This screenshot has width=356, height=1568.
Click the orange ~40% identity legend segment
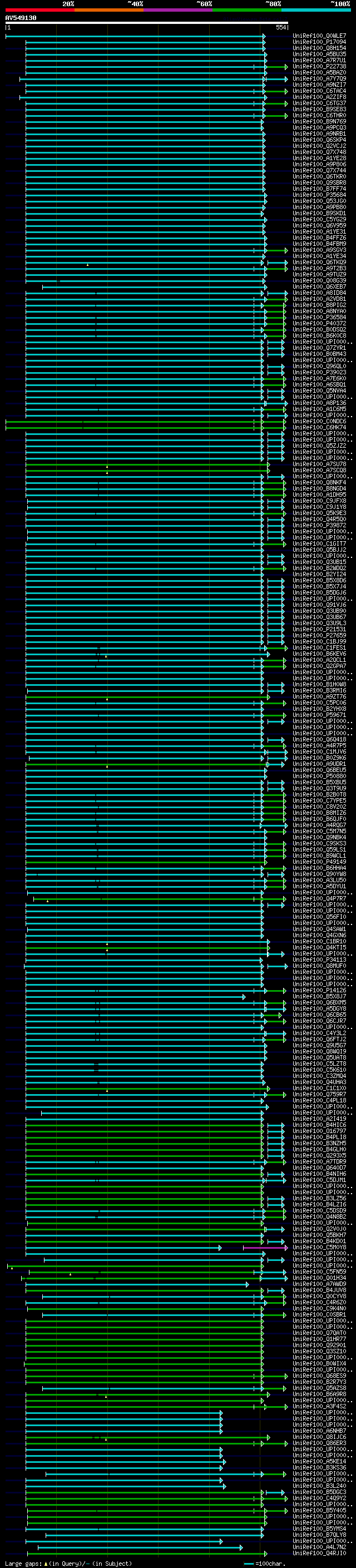point(109,10)
